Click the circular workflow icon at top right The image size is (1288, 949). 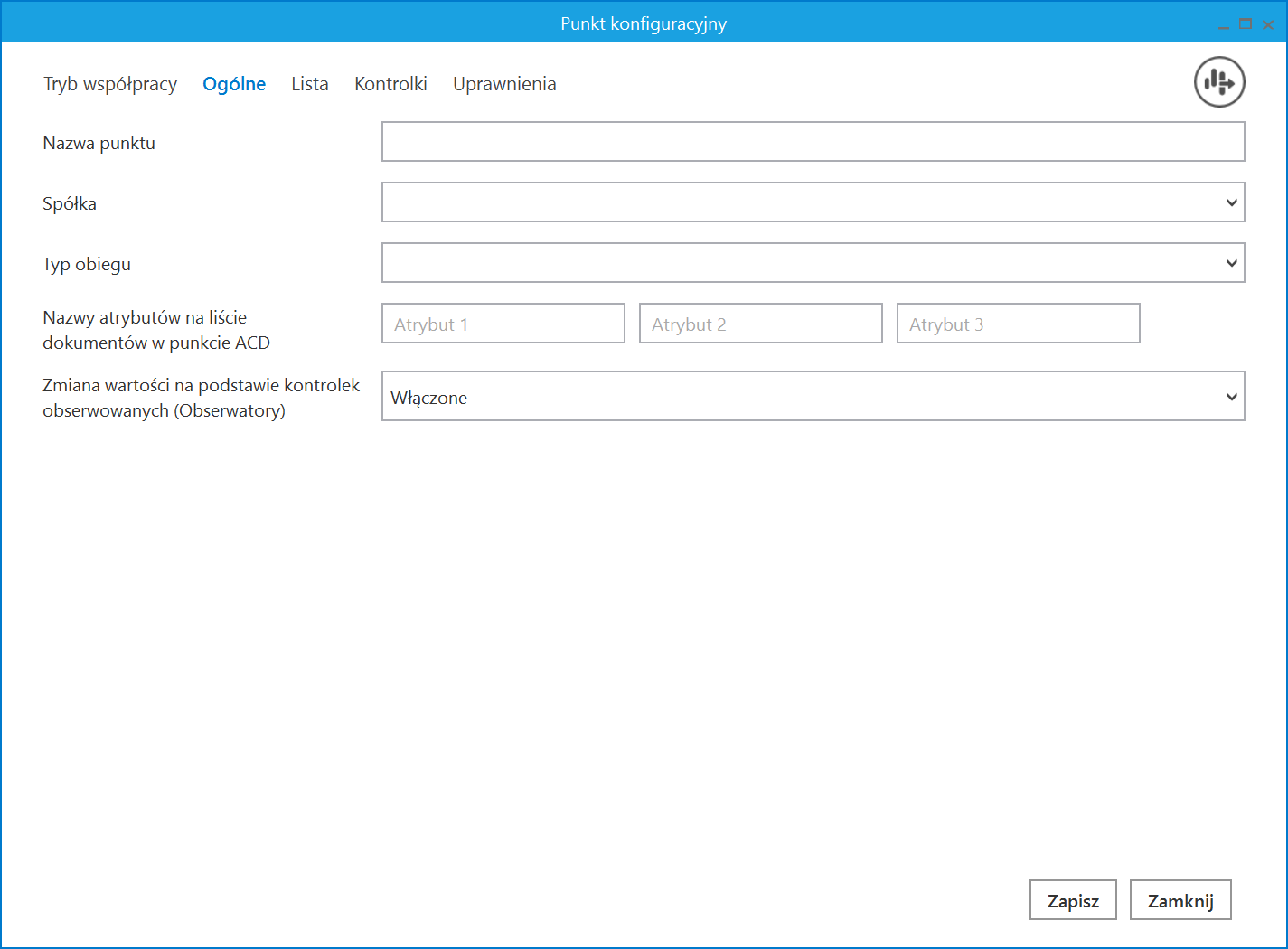[1219, 82]
